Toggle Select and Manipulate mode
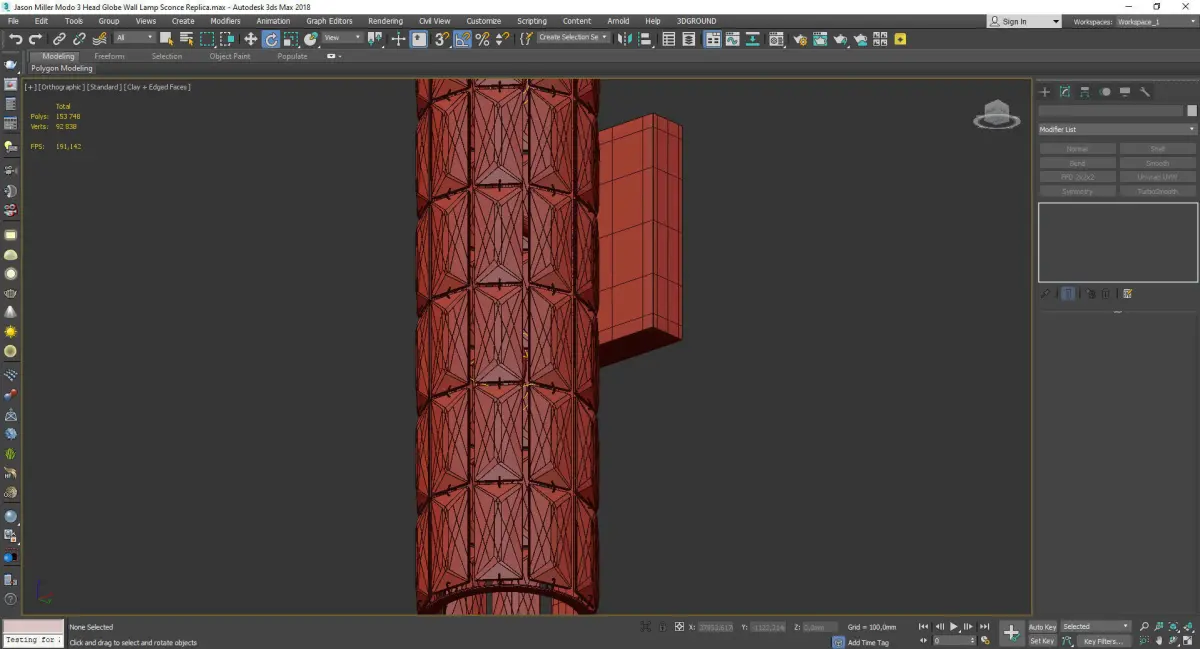Image resolution: width=1200 pixels, height=649 pixels. (398, 39)
